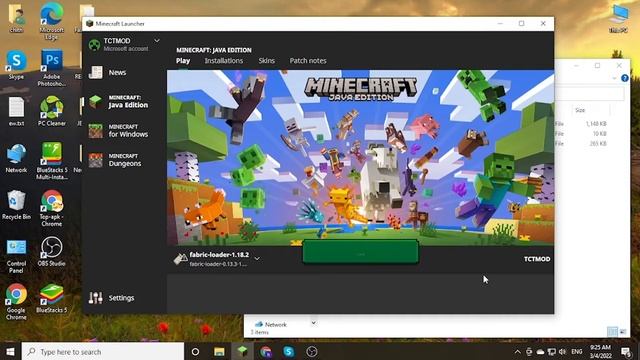Image resolution: width=640 pixels, height=360 pixels.
Task: Select This PC desktop icon
Action: pos(619,18)
